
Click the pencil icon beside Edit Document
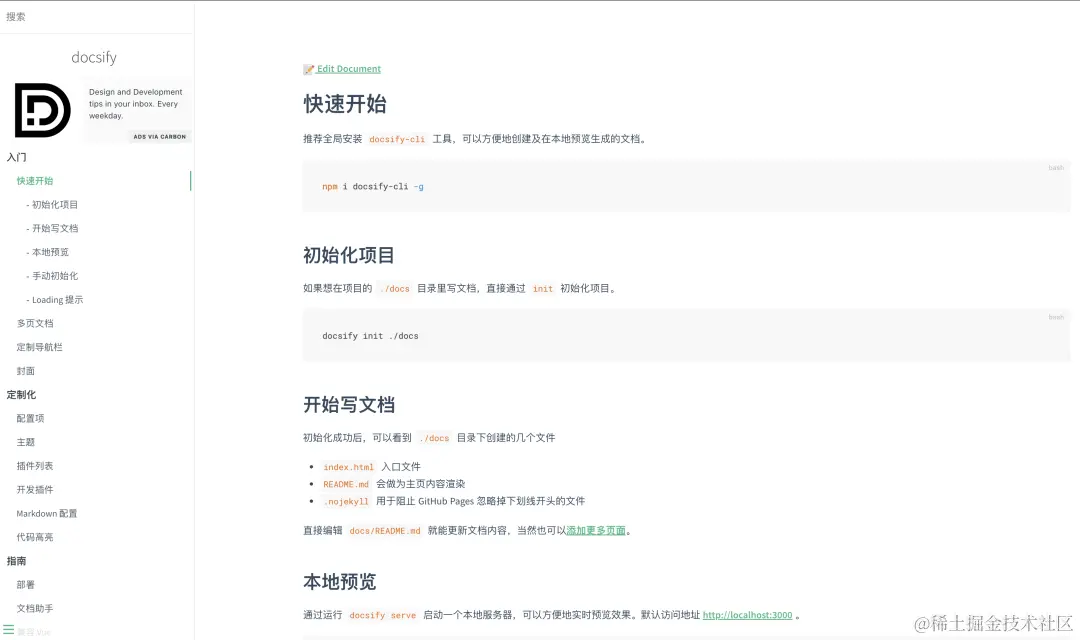coord(309,68)
